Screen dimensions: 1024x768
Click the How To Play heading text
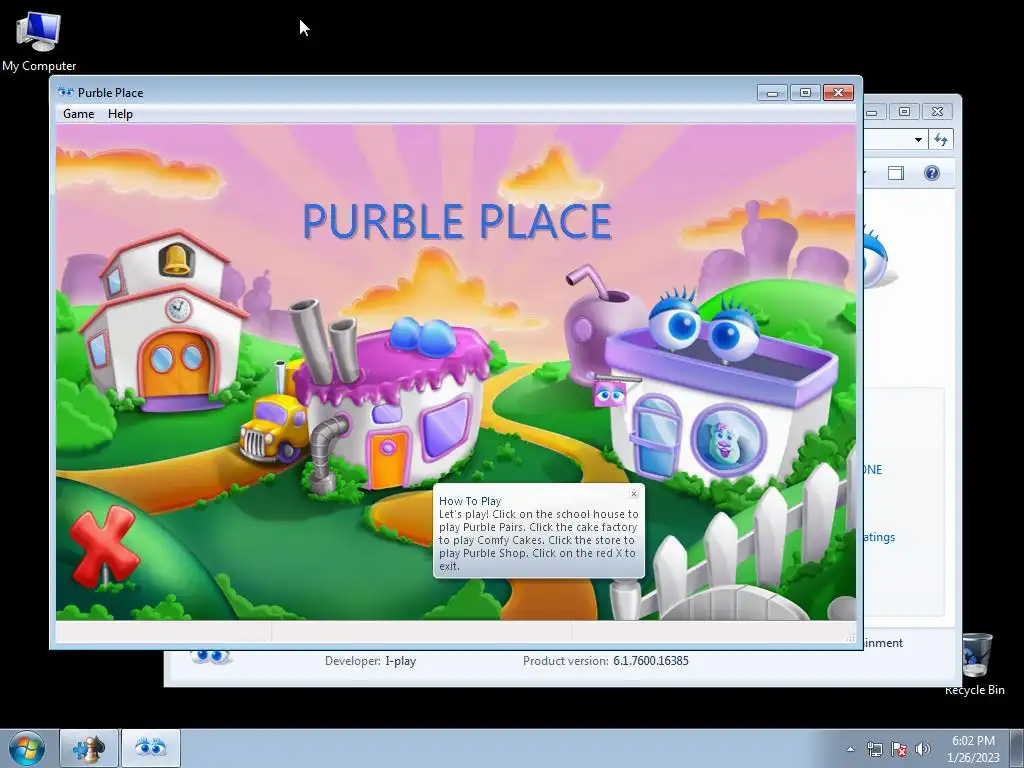click(x=470, y=501)
